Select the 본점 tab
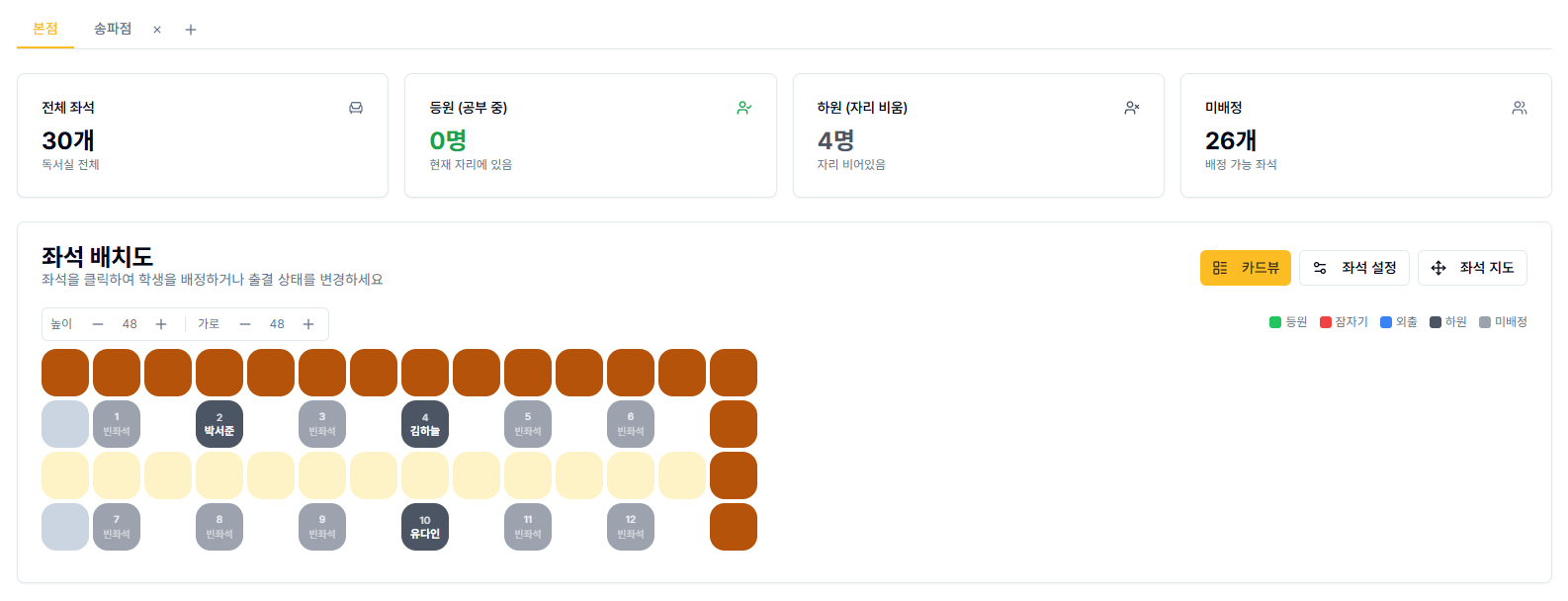Screen dimensions: 1568x601 44,29
